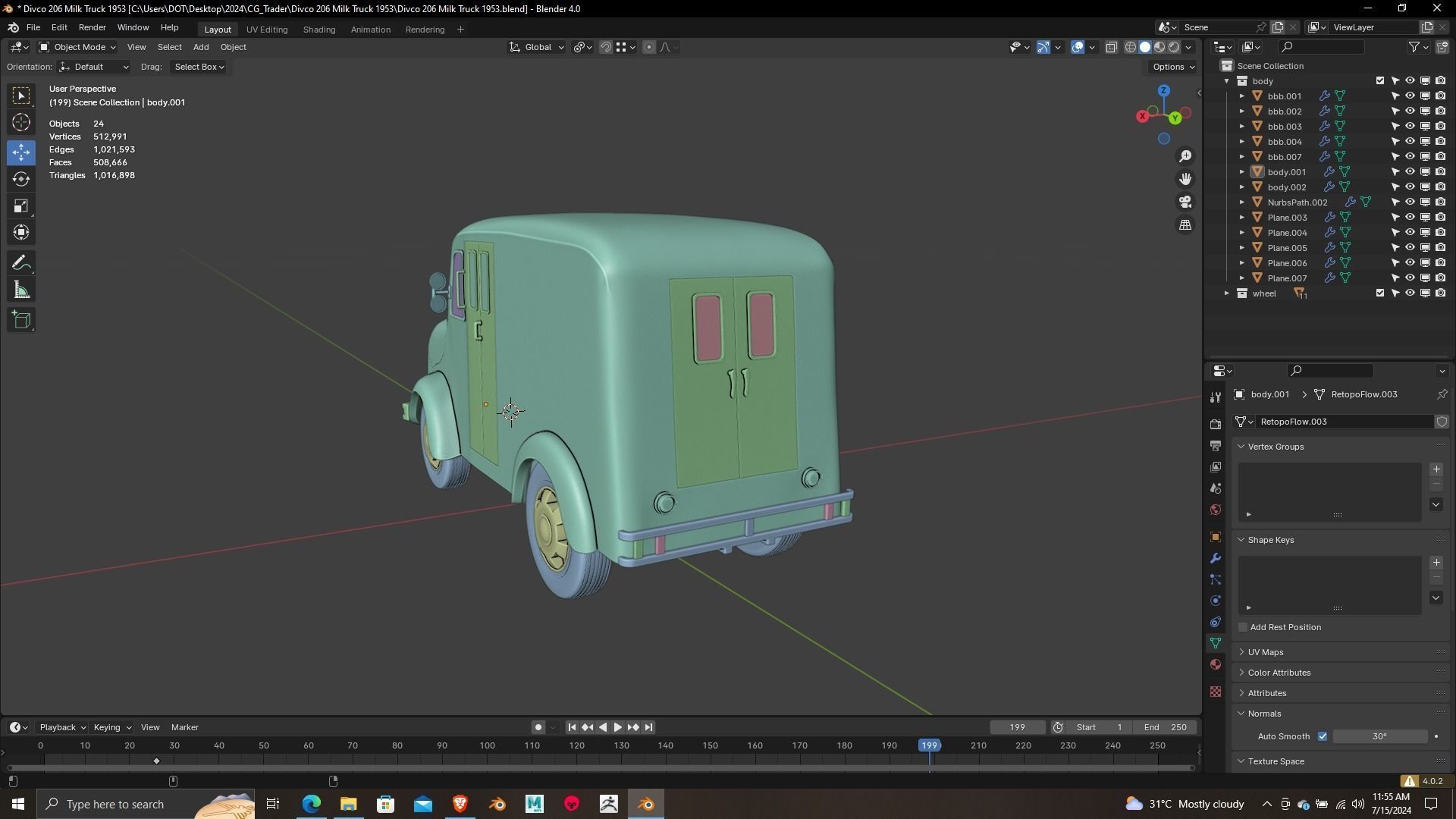Open the World properties tab

(1216, 510)
